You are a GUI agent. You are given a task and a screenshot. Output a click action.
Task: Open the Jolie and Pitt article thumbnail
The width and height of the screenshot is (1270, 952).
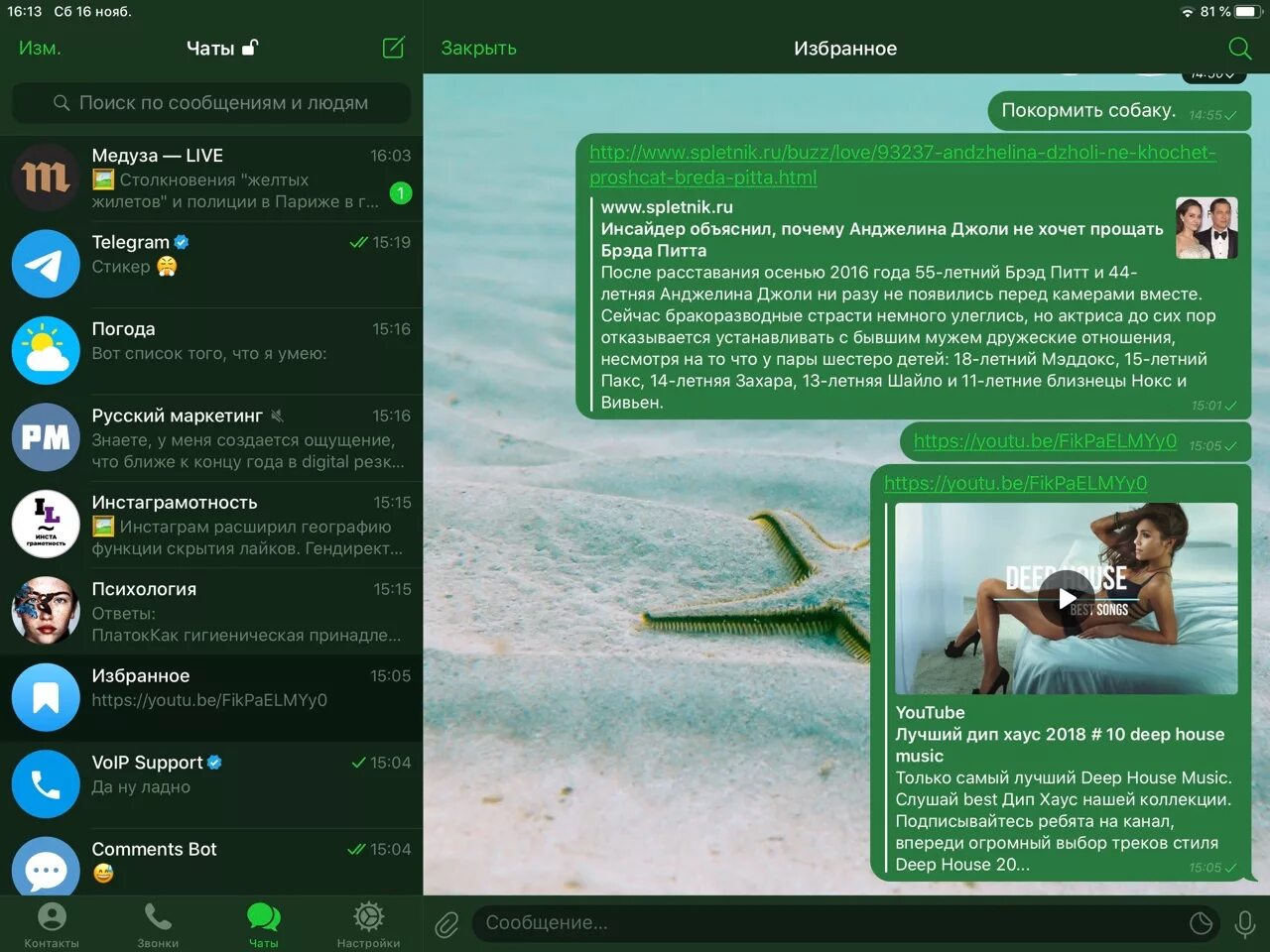pyautogui.click(x=1206, y=228)
